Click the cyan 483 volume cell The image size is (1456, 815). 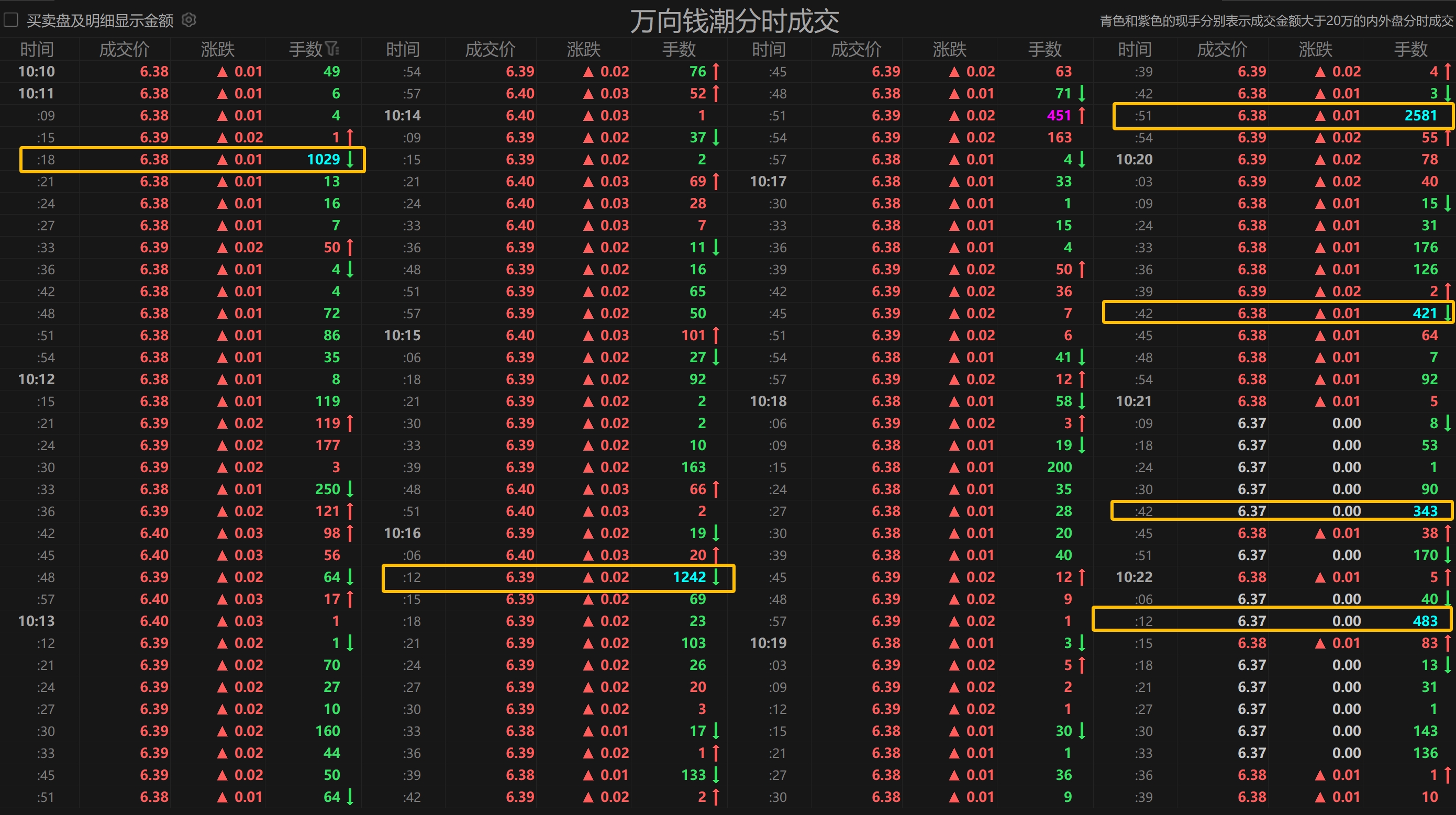click(1425, 621)
